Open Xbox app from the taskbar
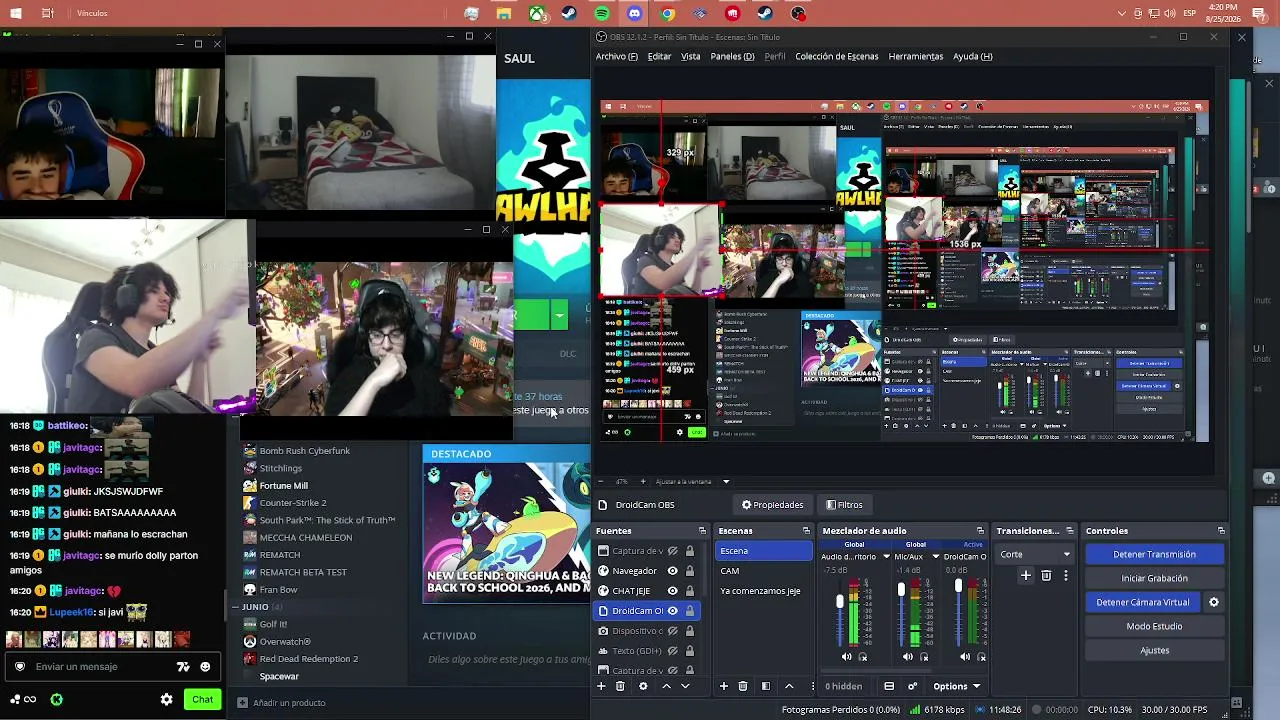The width and height of the screenshot is (1280, 720). coord(537,14)
